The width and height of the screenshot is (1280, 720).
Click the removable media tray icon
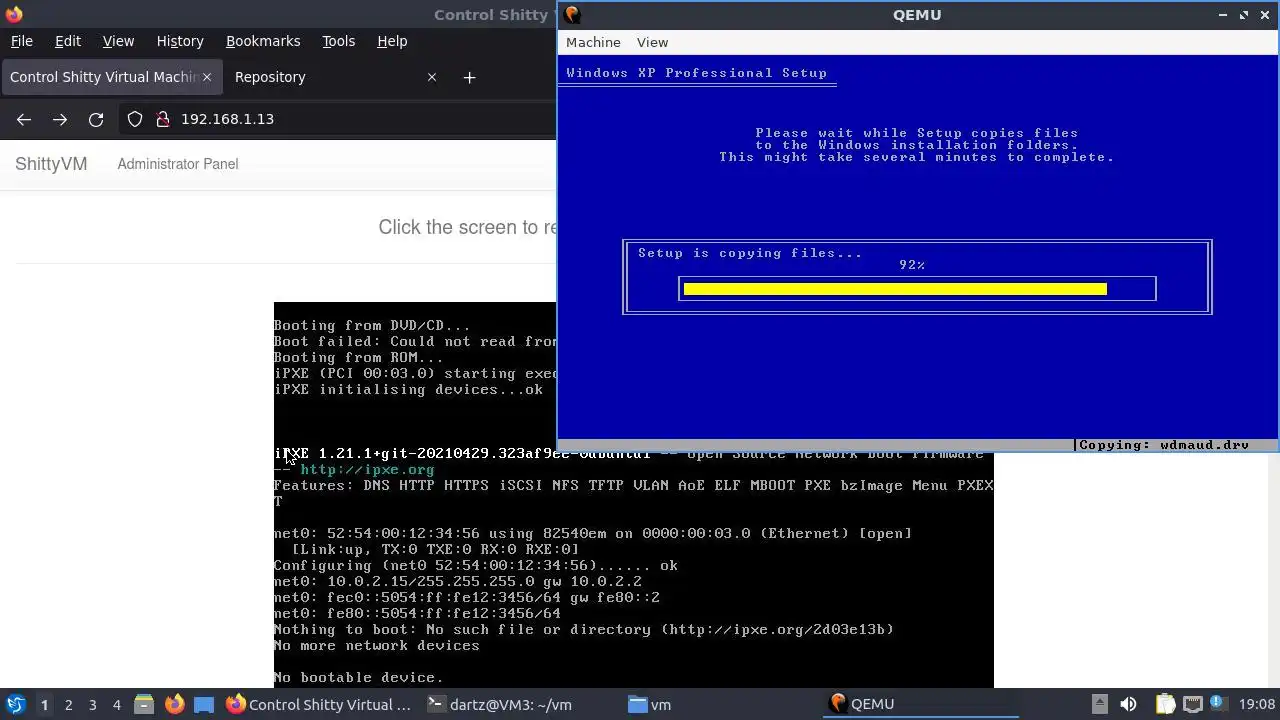click(1099, 704)
